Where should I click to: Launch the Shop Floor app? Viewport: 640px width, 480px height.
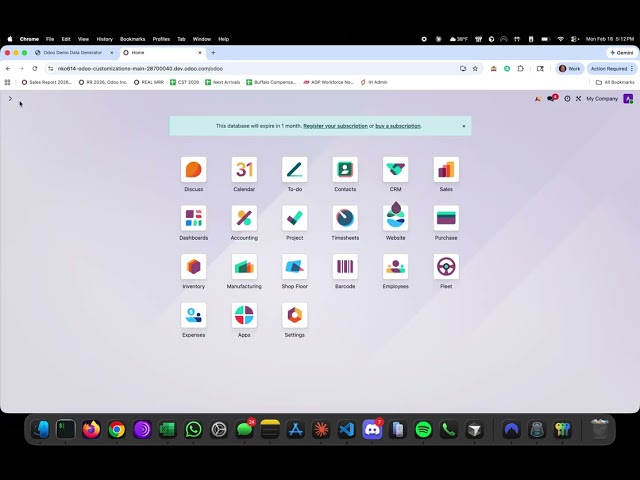pyautogui.click(x=294, y=267)
